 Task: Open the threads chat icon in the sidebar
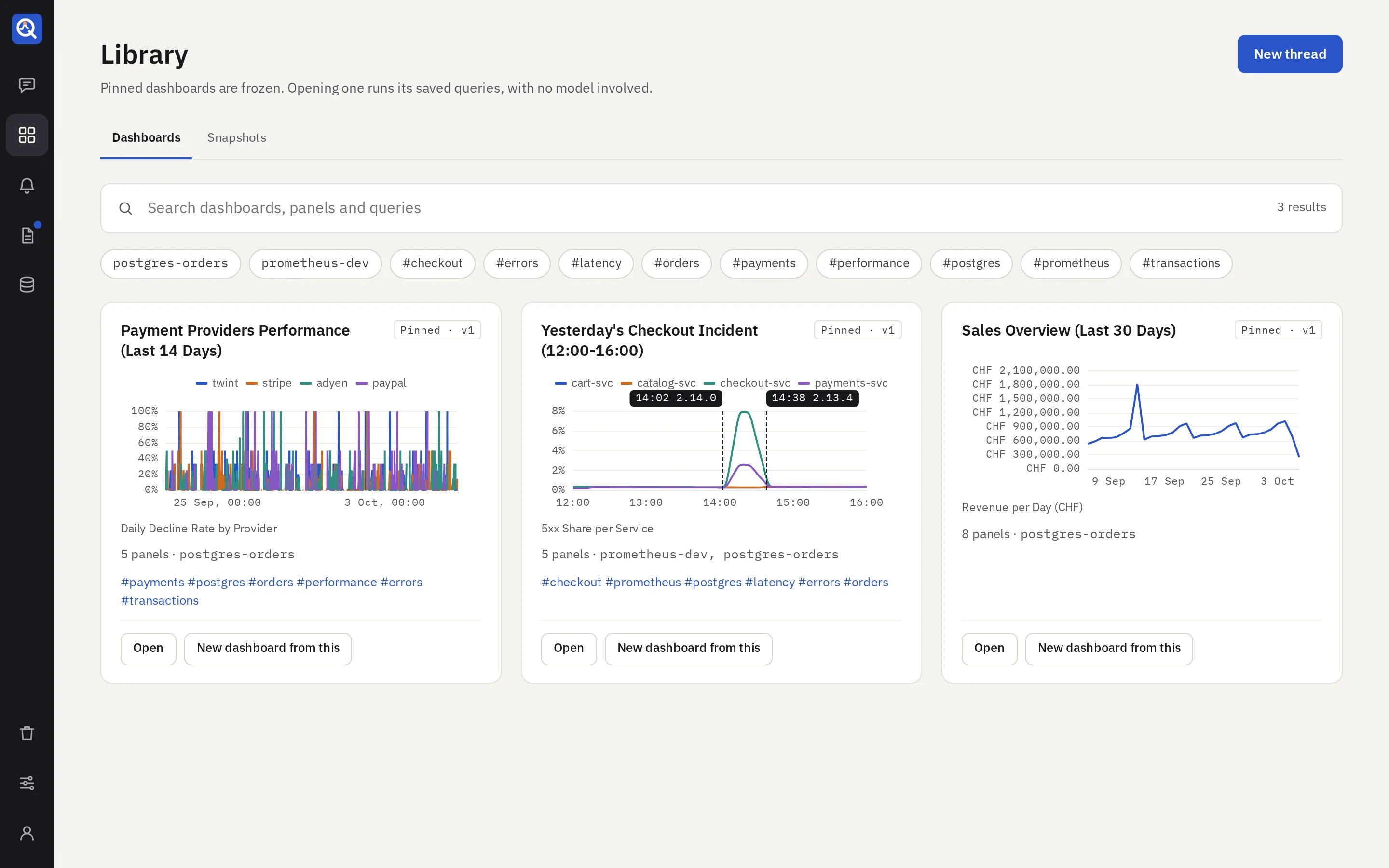pyautogui.click(x=27, y=85)
